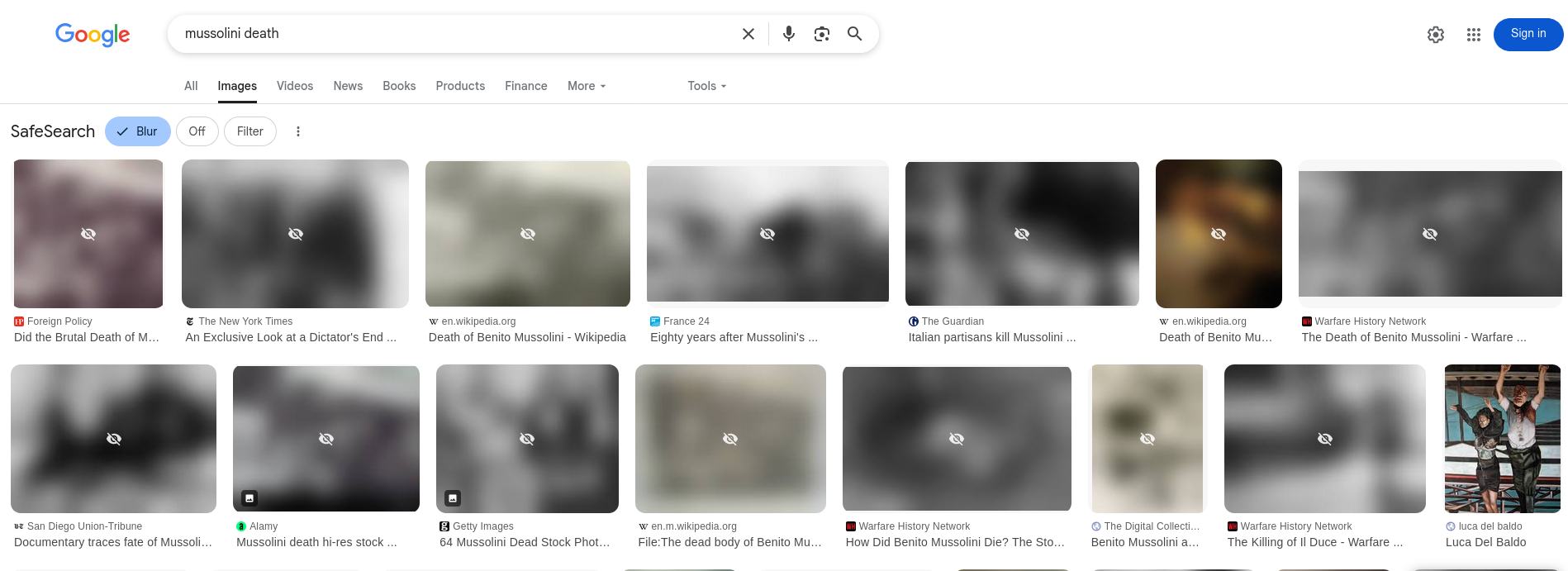1568x571 pixels.
Task: Unblur the Alamy stock image result
Action: pos(326,439)
